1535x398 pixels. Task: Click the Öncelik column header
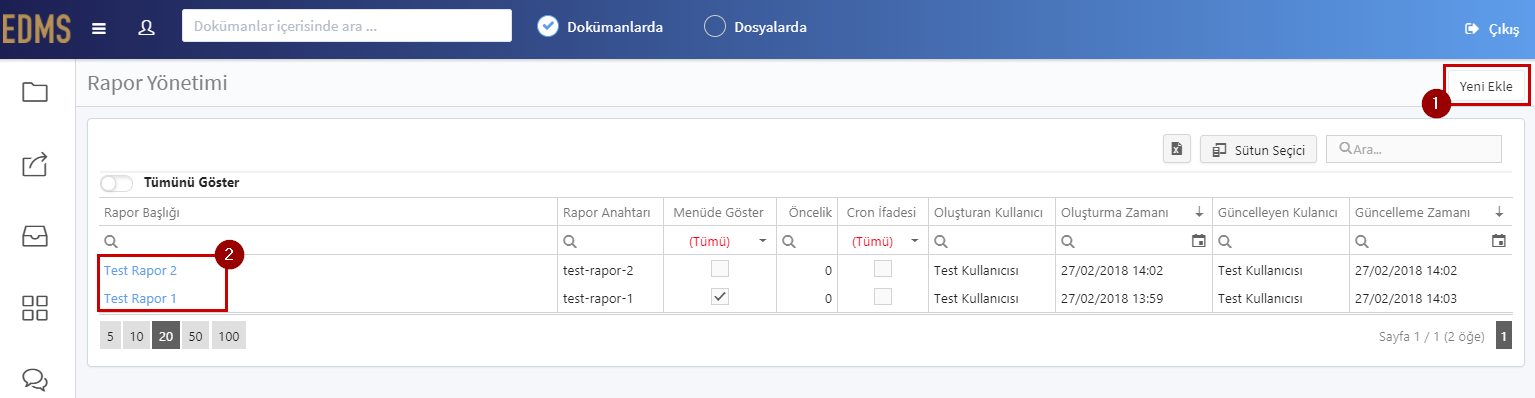(806, 212)
